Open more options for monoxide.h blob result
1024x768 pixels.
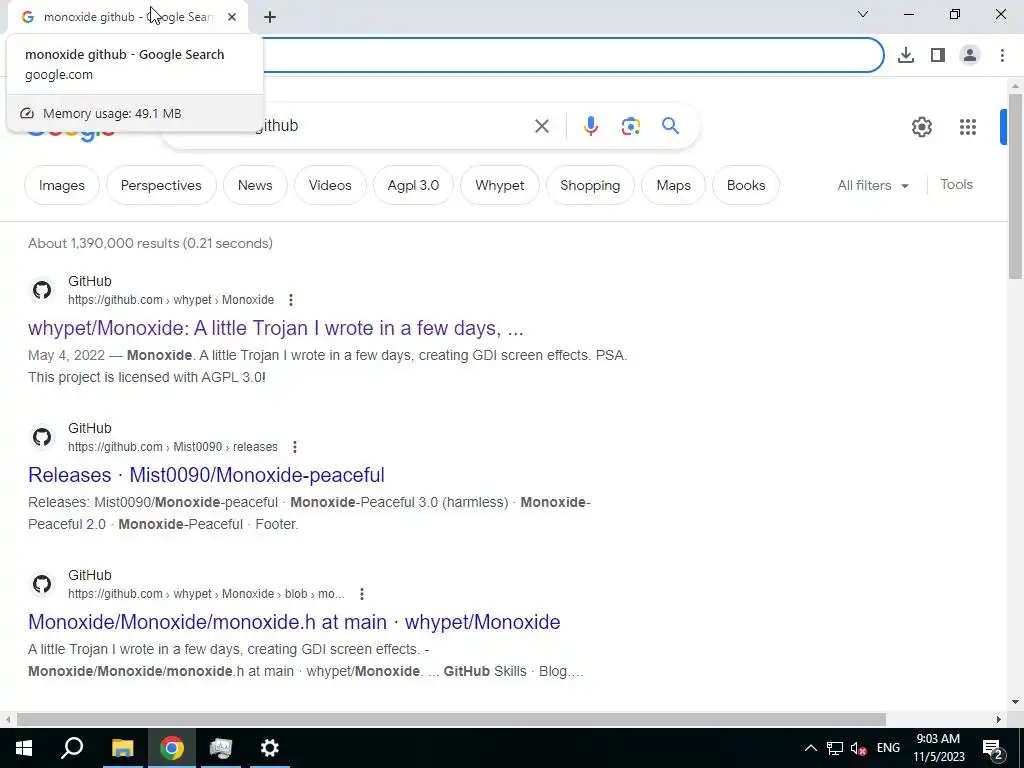pyautogui.click(x=362, y=594)
